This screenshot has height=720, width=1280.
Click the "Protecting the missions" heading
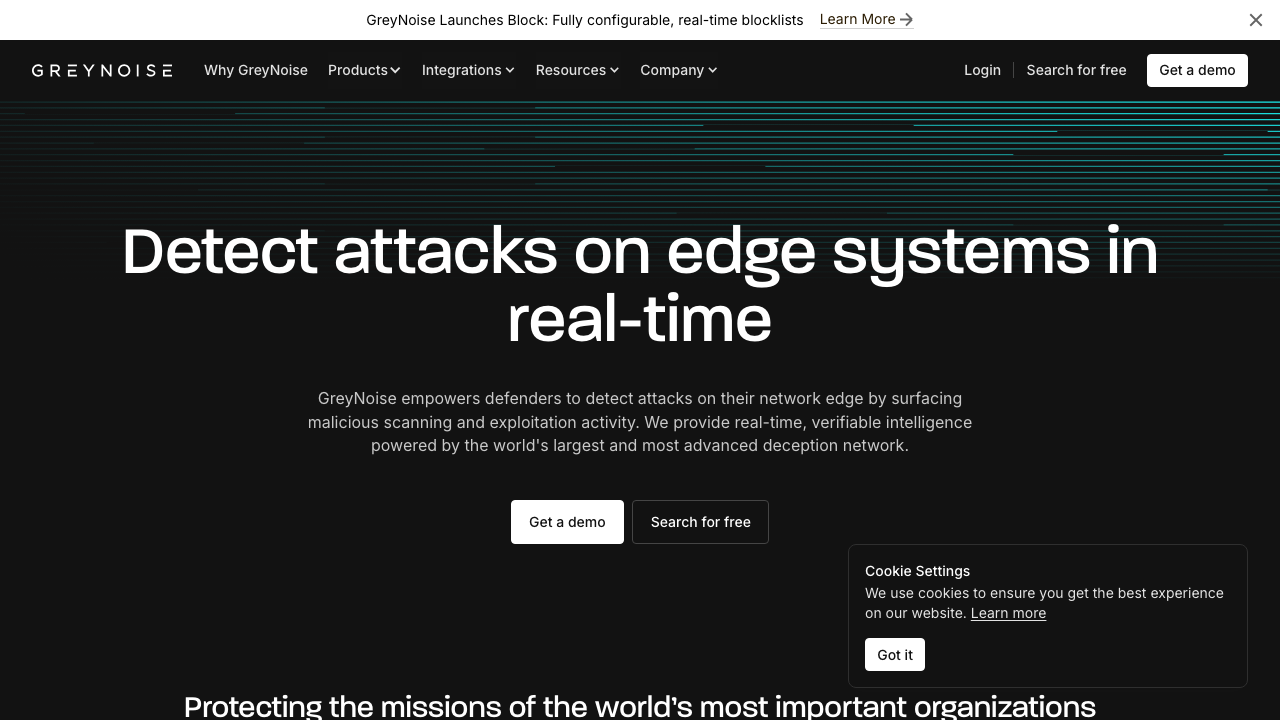[640, 707]
